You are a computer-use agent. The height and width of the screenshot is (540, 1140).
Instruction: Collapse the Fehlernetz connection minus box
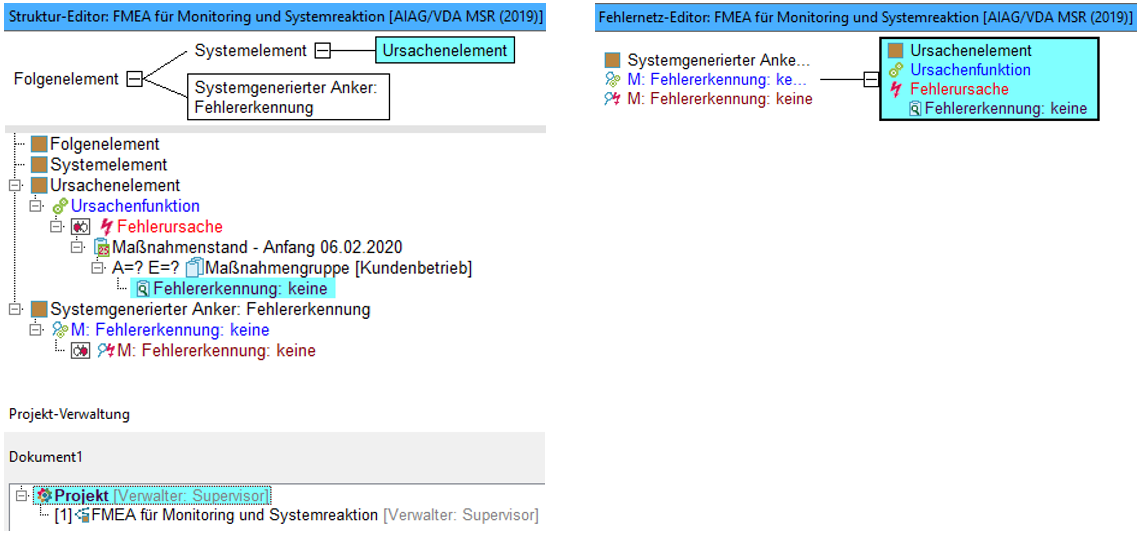point(870,80)
